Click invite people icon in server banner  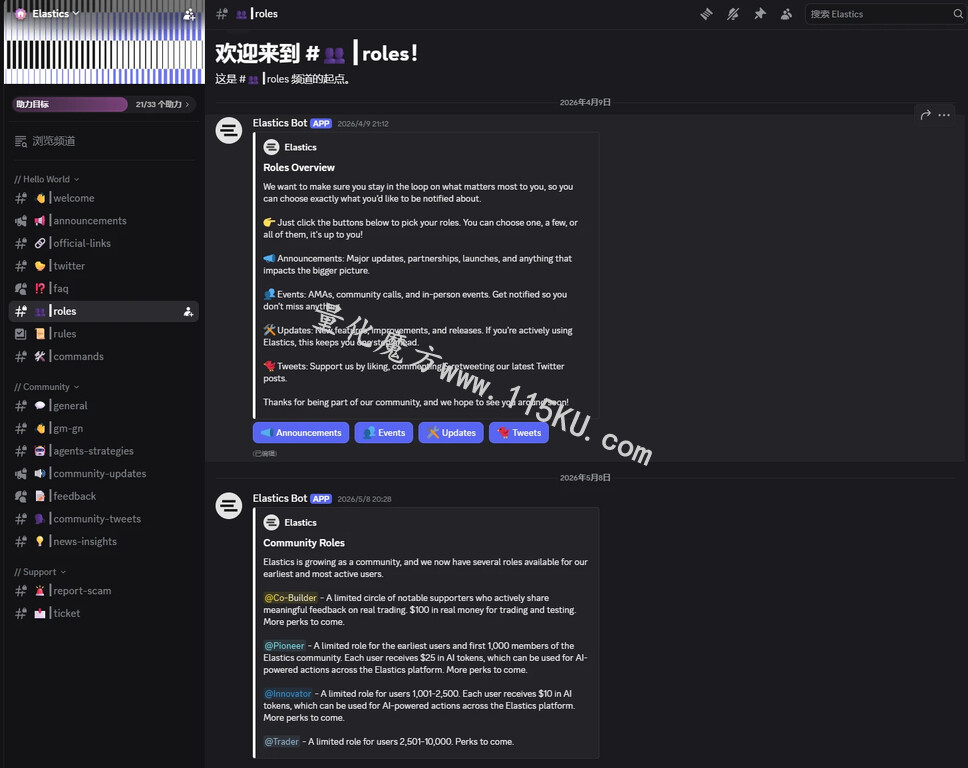(x=189, y=14)
